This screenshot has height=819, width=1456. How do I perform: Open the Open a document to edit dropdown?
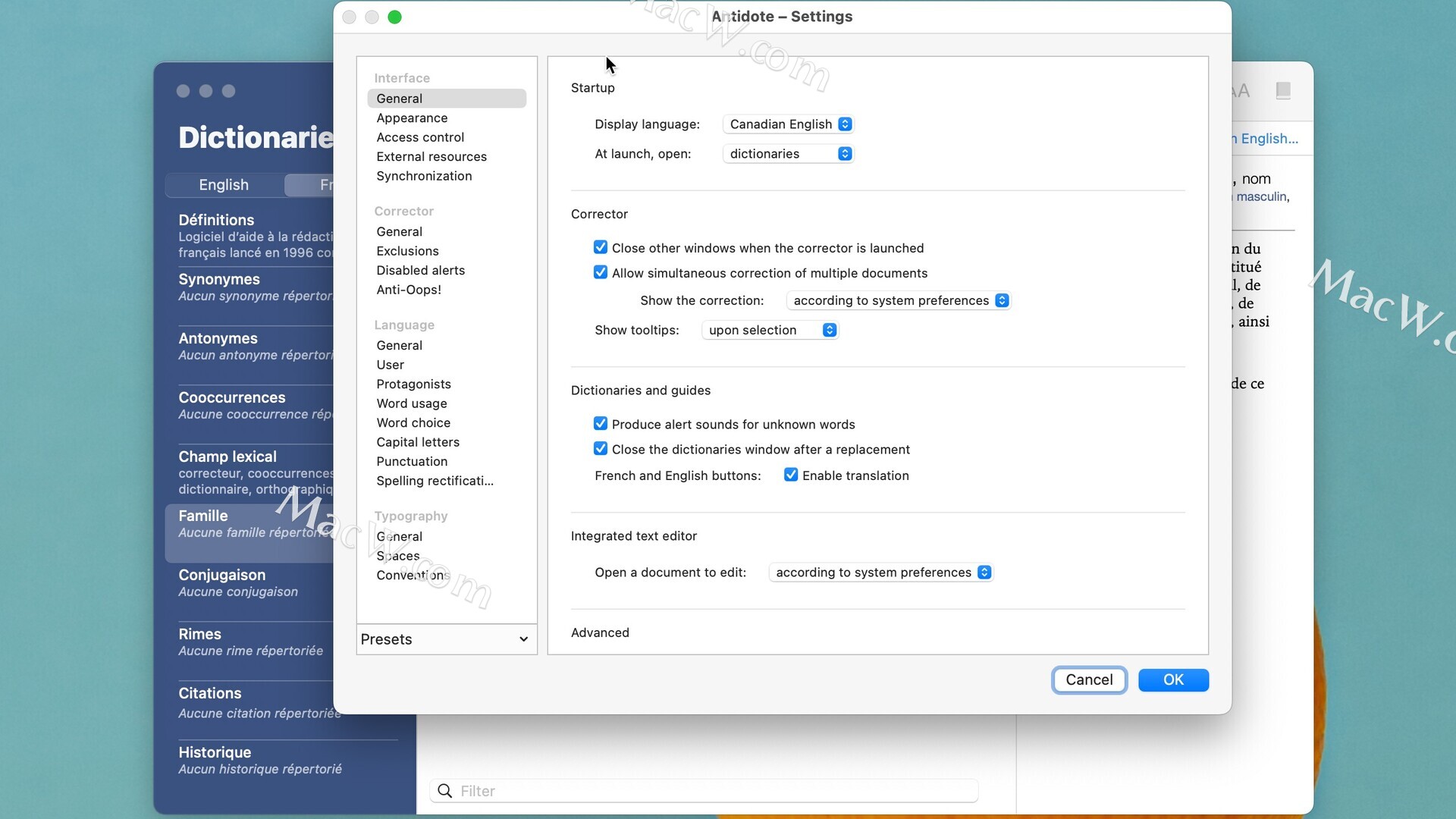[881, 573]
